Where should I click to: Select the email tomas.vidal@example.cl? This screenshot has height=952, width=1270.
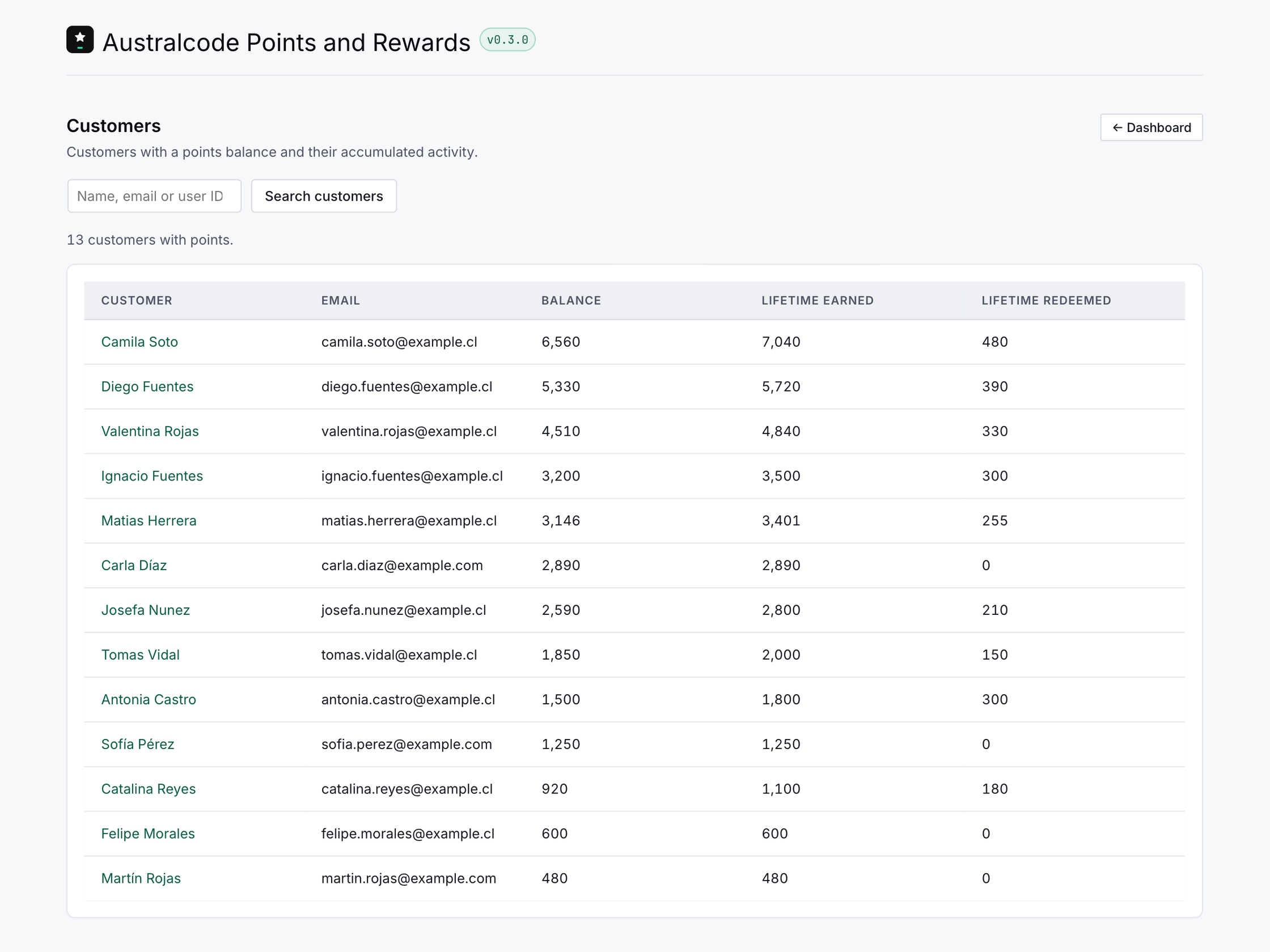point(399,655)
